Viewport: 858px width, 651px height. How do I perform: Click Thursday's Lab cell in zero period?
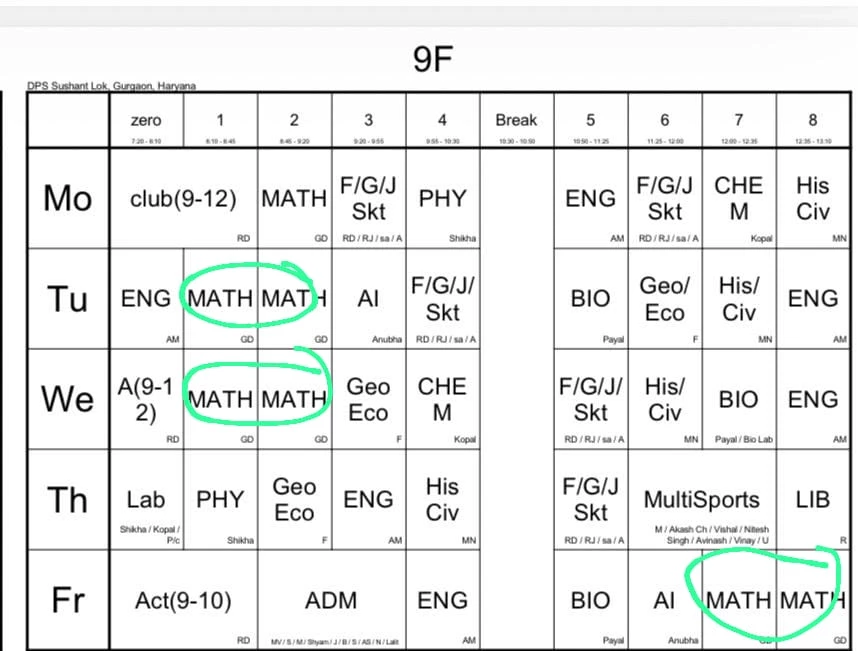146,500
